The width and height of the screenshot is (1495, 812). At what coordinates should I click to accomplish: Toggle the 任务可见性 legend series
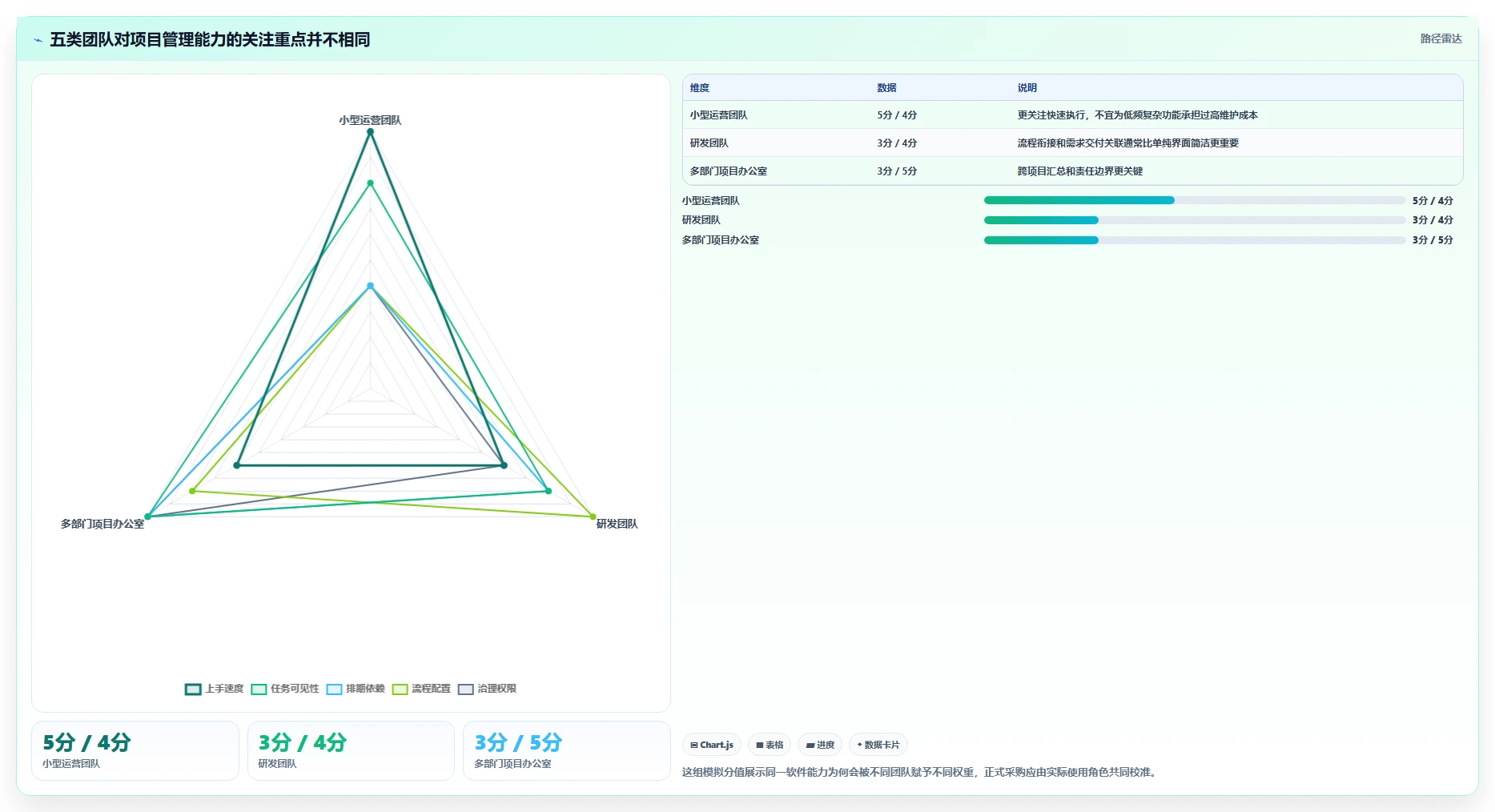pyautogui.click(x=285, y=689)
